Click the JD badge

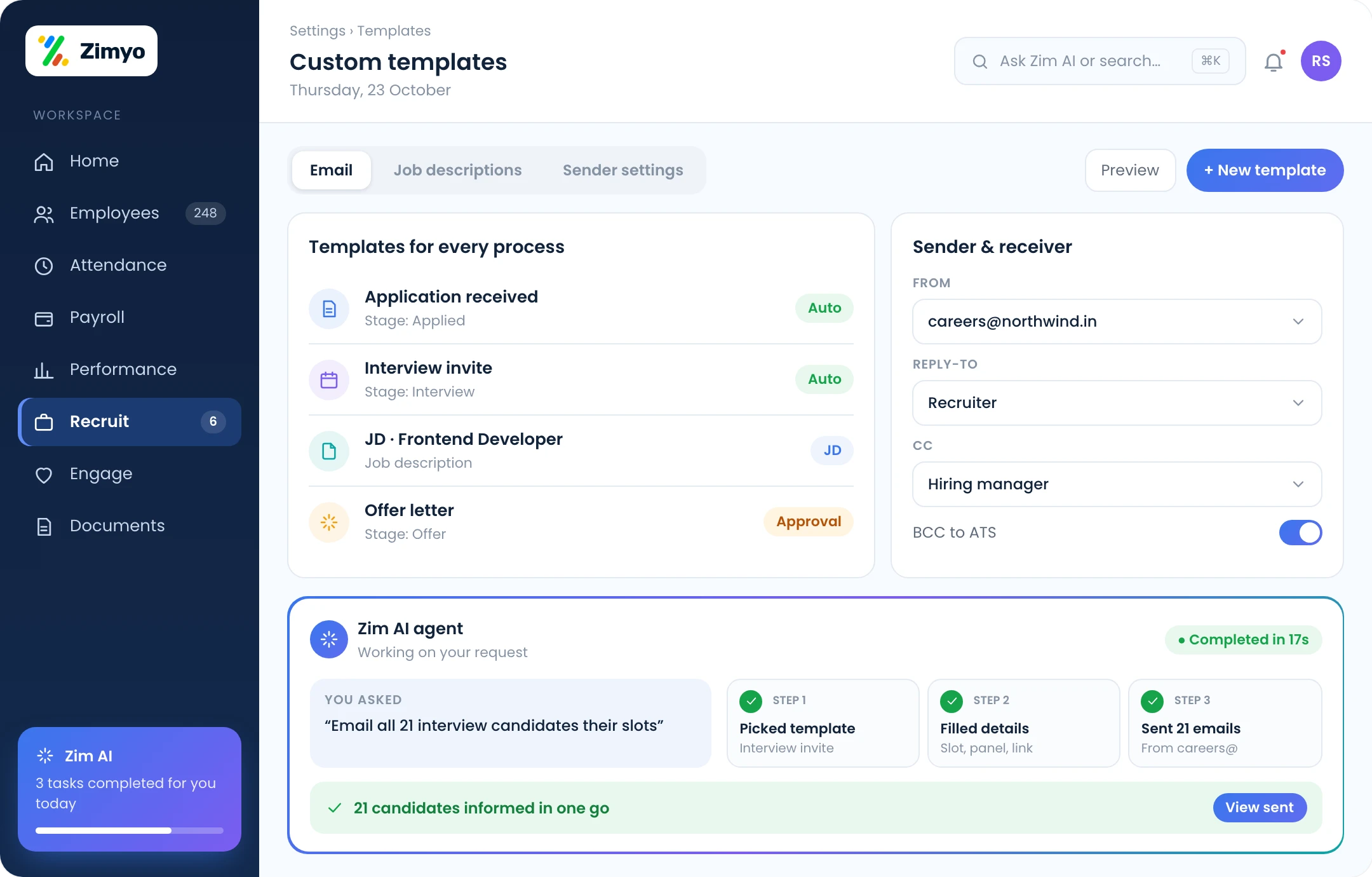tap(832, 451)
